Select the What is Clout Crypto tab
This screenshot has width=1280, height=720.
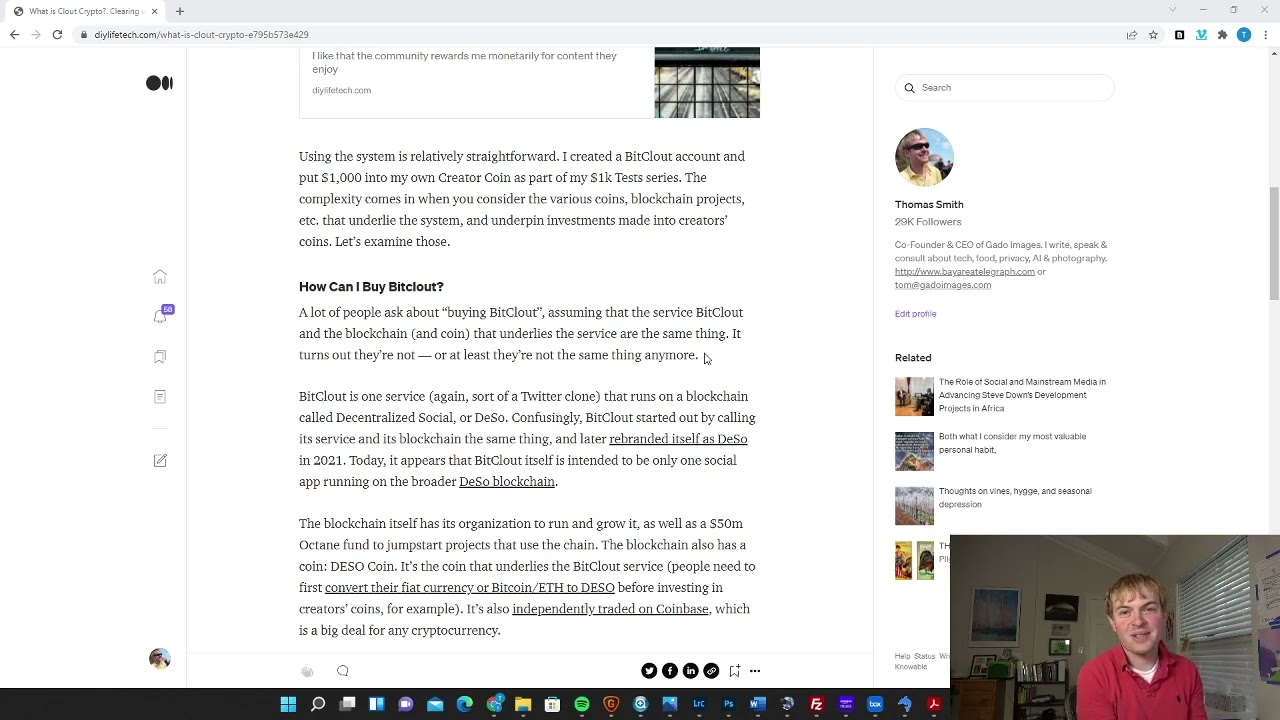(84, 11)
